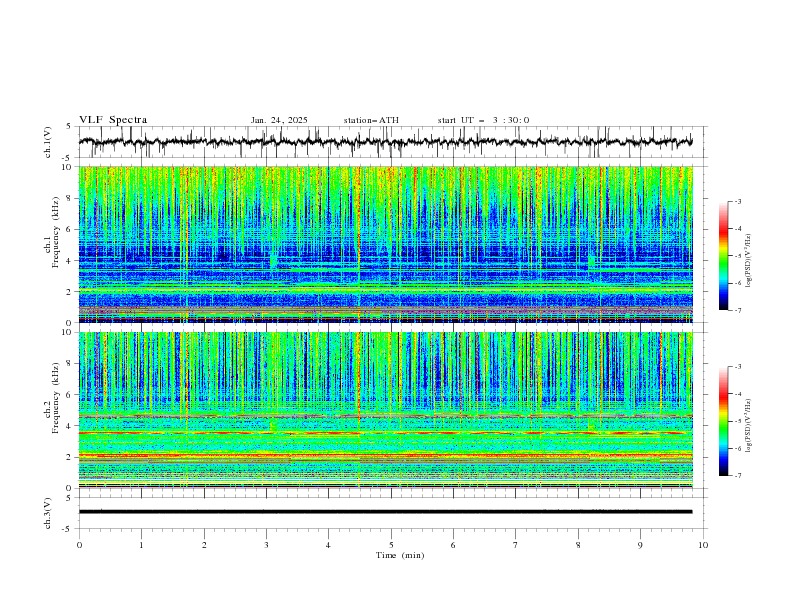
Task: Click the time axis tick label "10"
Action: (x=703, y=545)
